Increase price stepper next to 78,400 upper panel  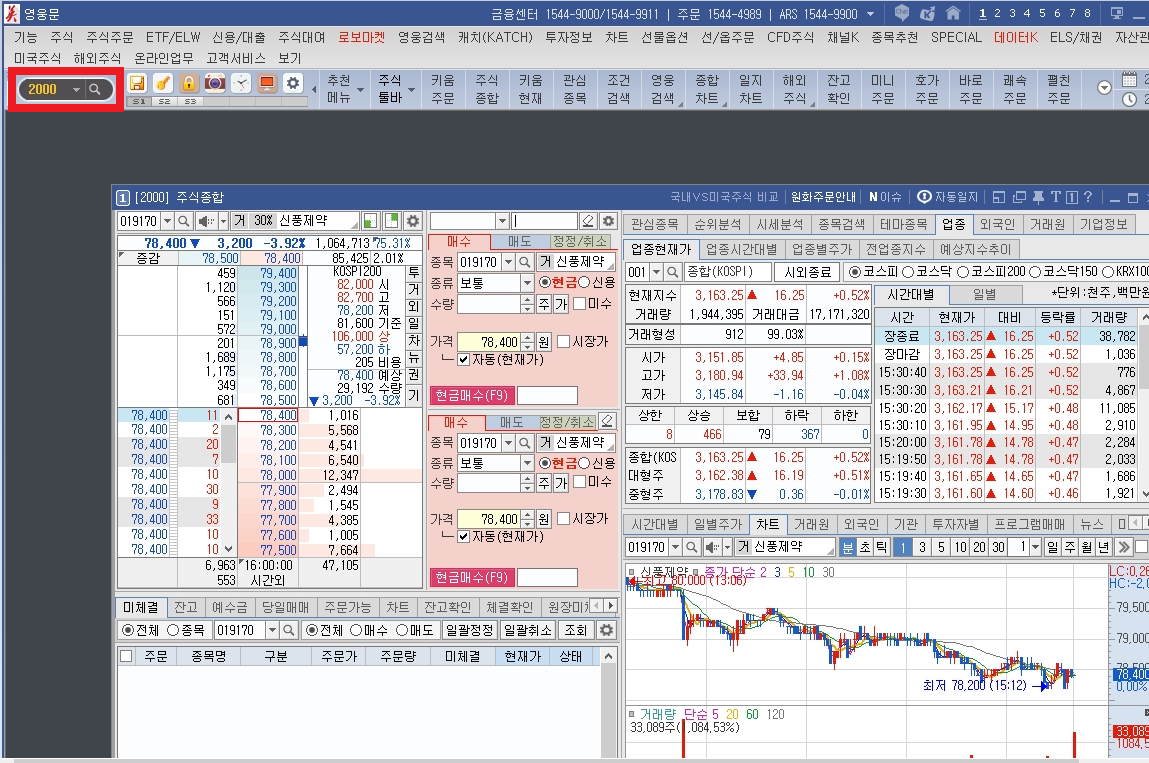[x=528, y=338]
